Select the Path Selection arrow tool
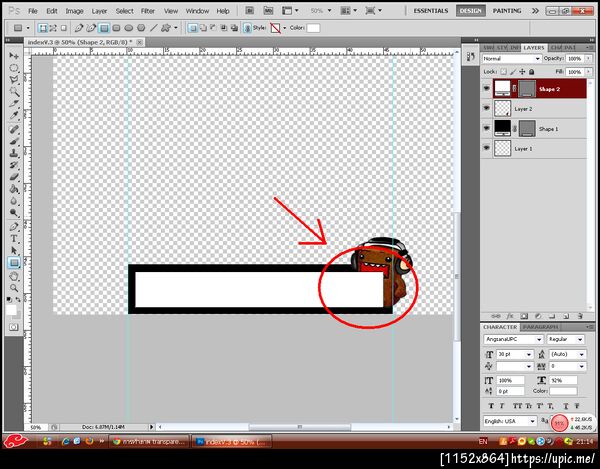Viewport: 600px width, 469px height. (x=14, y=251)
